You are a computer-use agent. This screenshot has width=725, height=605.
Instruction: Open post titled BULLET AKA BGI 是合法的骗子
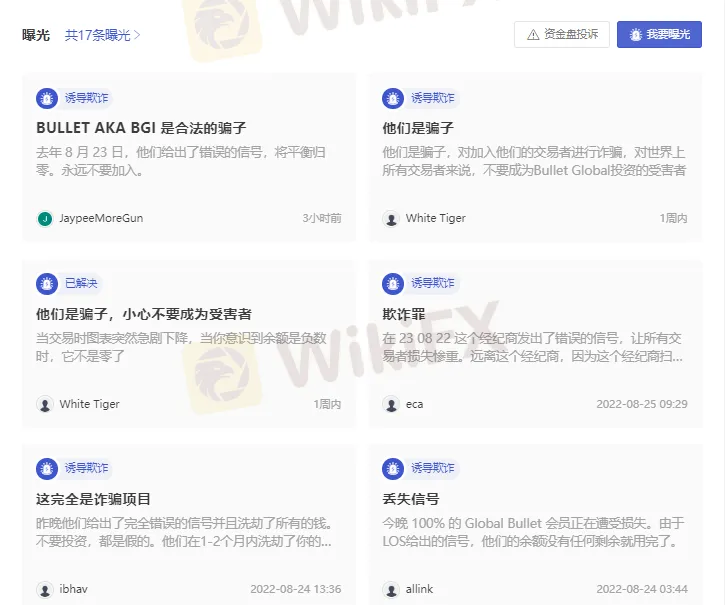coord(141,128)
